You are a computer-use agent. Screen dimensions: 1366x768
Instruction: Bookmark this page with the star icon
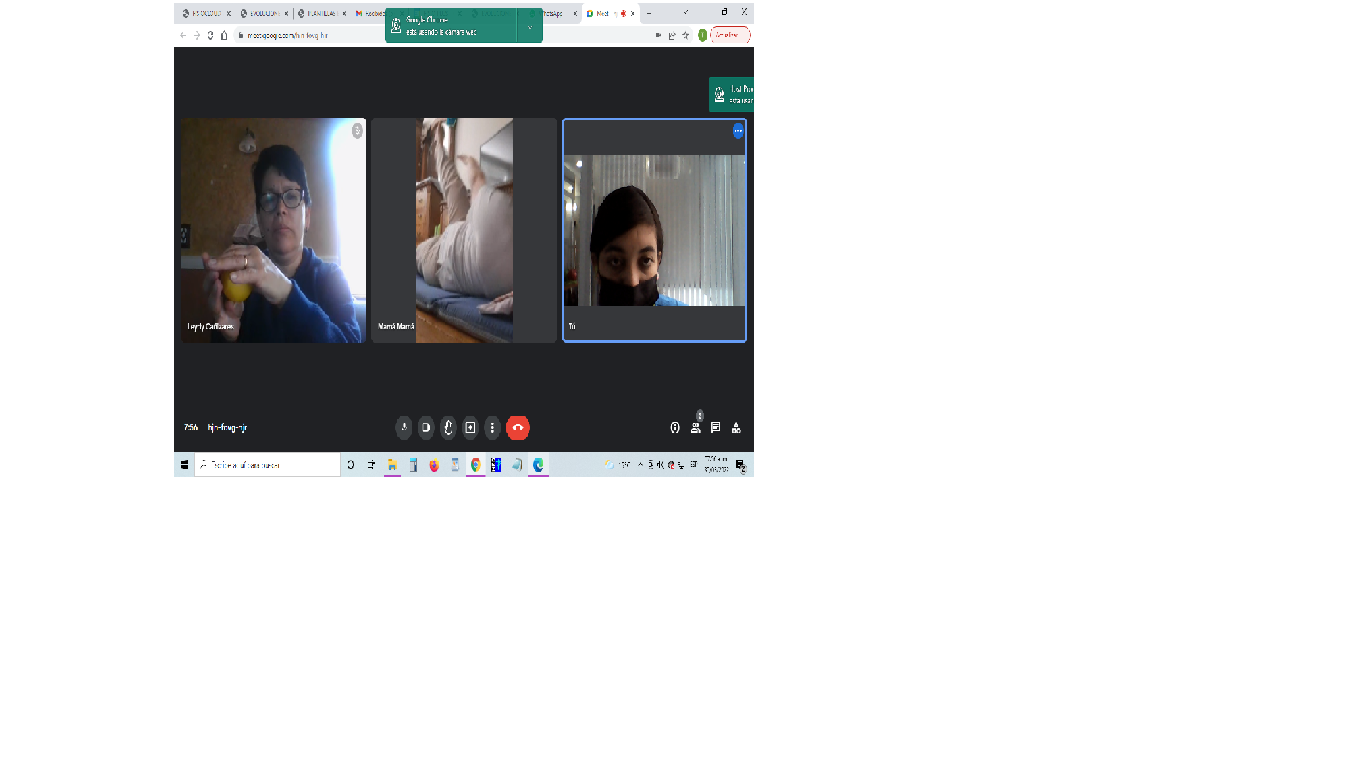(x=687, y=35)
